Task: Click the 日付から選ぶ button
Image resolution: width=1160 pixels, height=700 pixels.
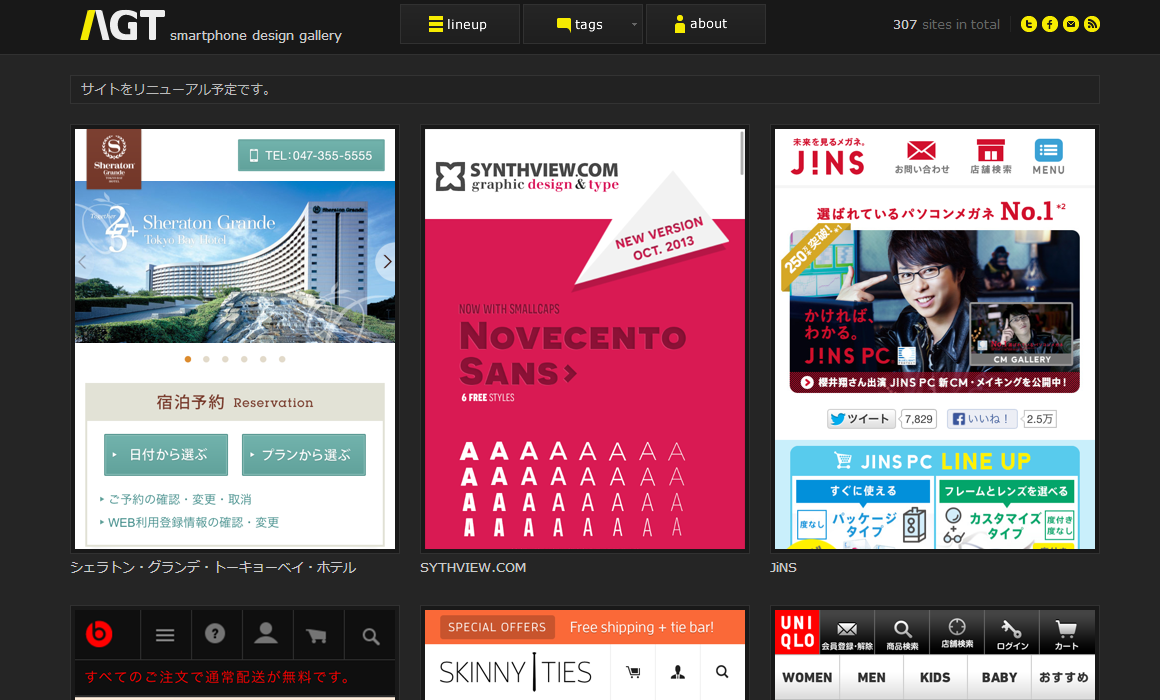Action: pos(166,454)
